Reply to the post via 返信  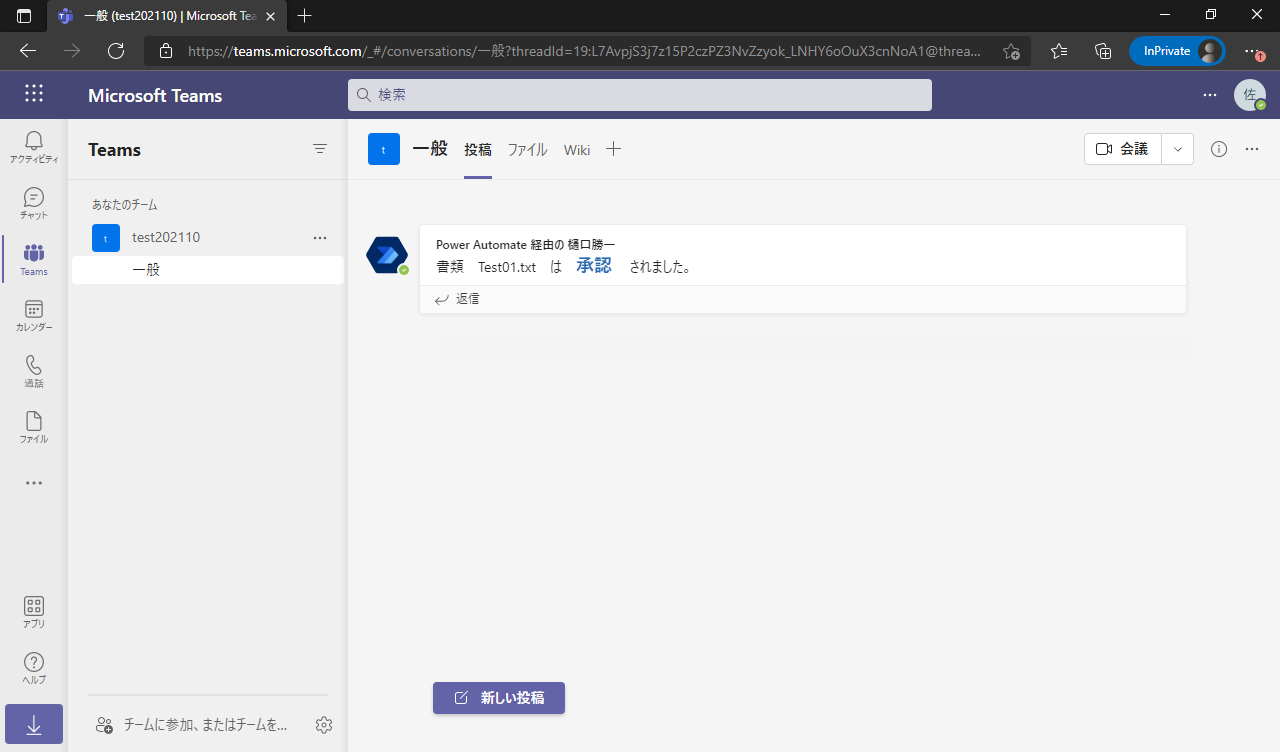coord(457,299)
